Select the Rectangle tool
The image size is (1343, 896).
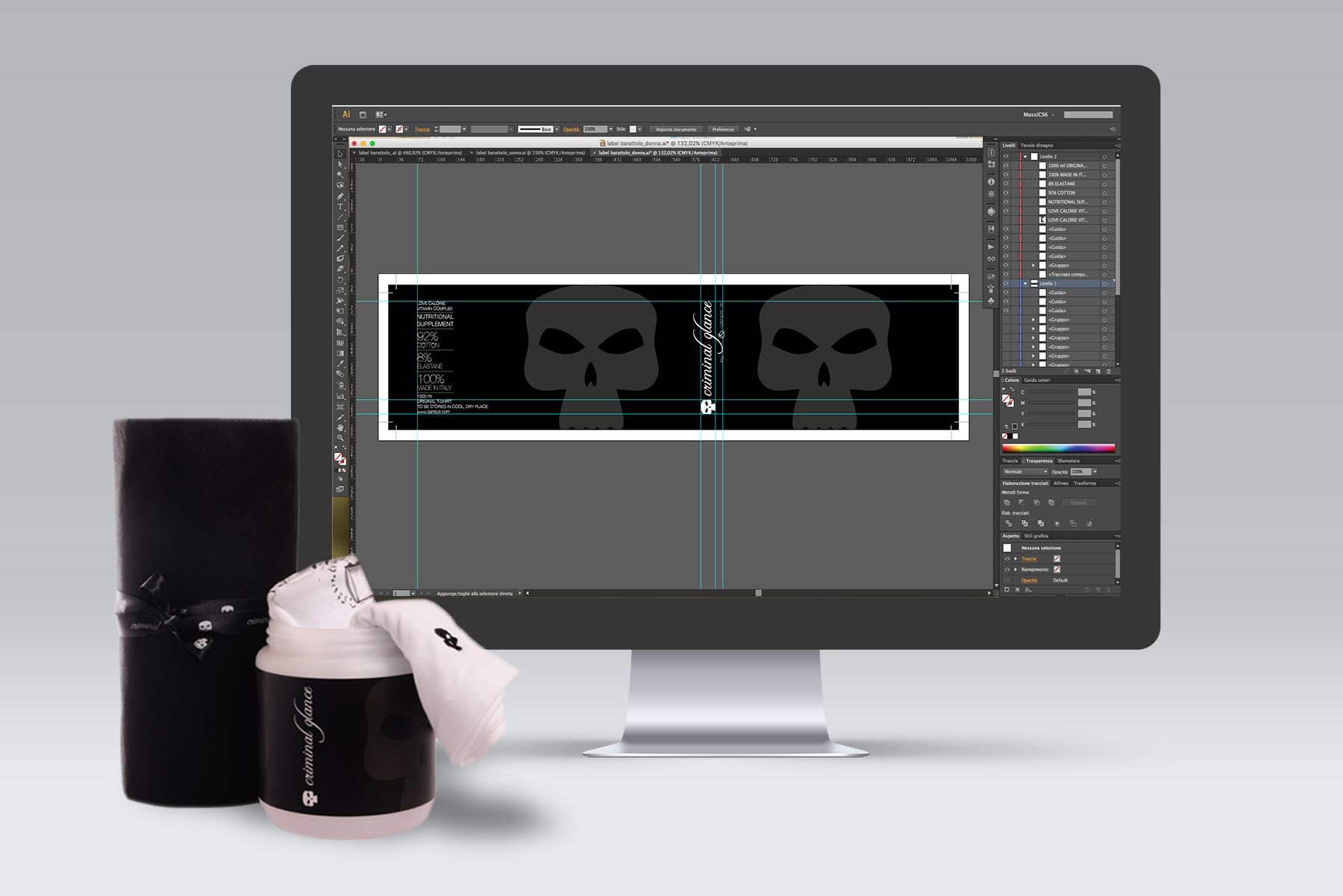click(340, 228)
